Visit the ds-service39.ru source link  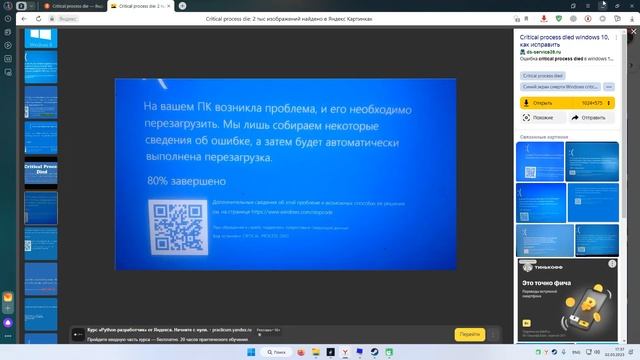543,52
